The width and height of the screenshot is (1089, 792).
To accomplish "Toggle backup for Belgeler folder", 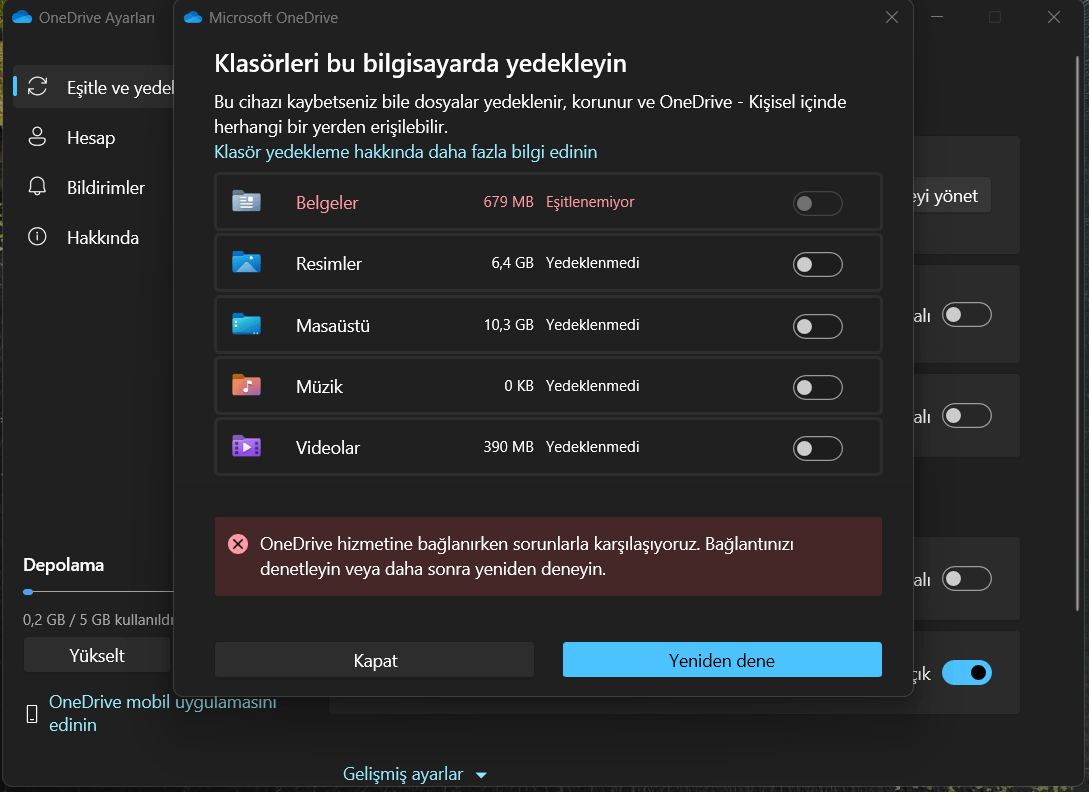I will pyautogui.click(x=817, y=203).
